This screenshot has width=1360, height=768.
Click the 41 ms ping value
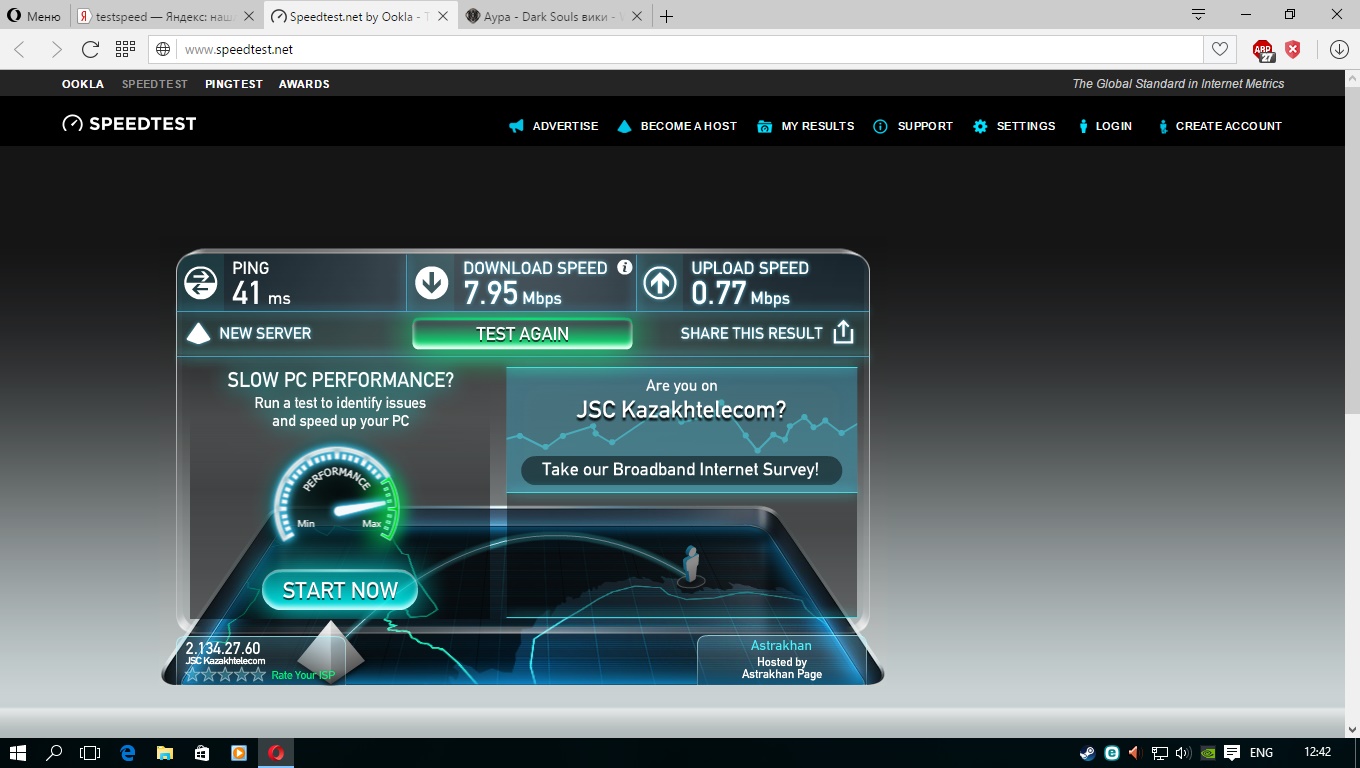[261, 293]
